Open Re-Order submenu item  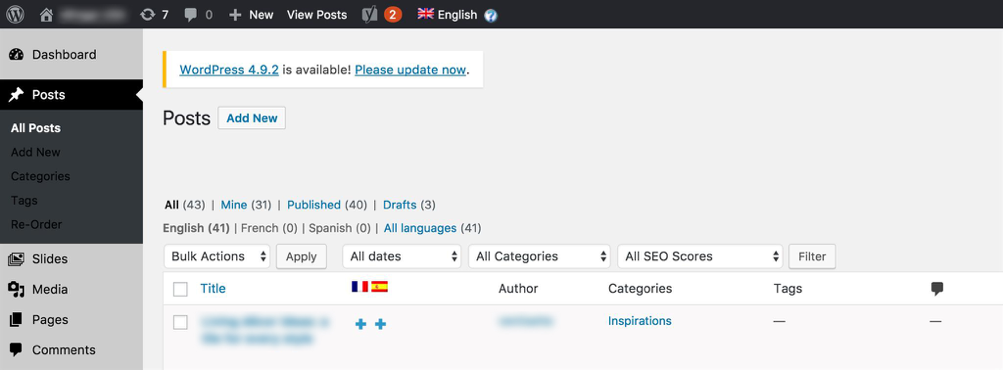[x=36, y=225]
